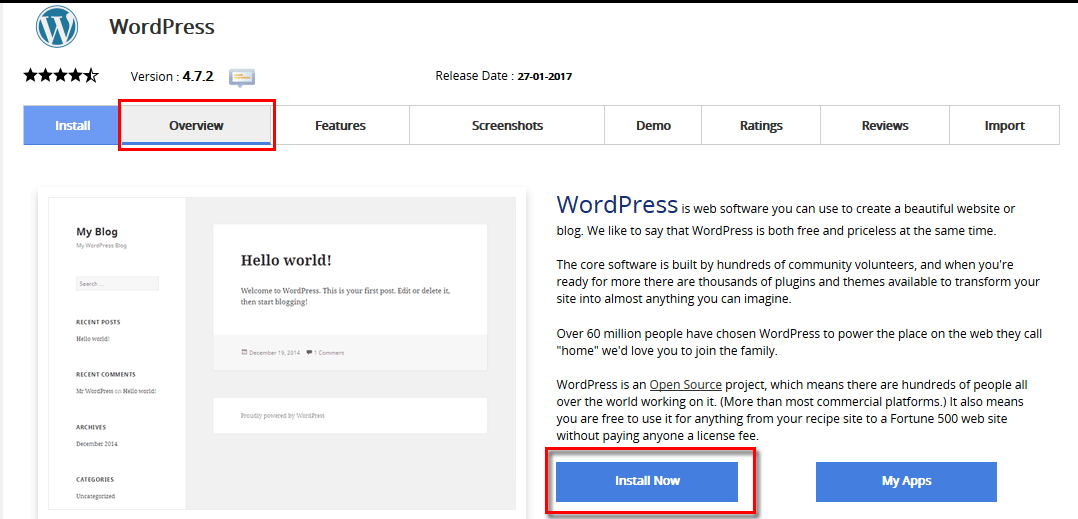Switch to the Import tab
The width and height of the screenshot is (1078, 519).
(1004, 125)
